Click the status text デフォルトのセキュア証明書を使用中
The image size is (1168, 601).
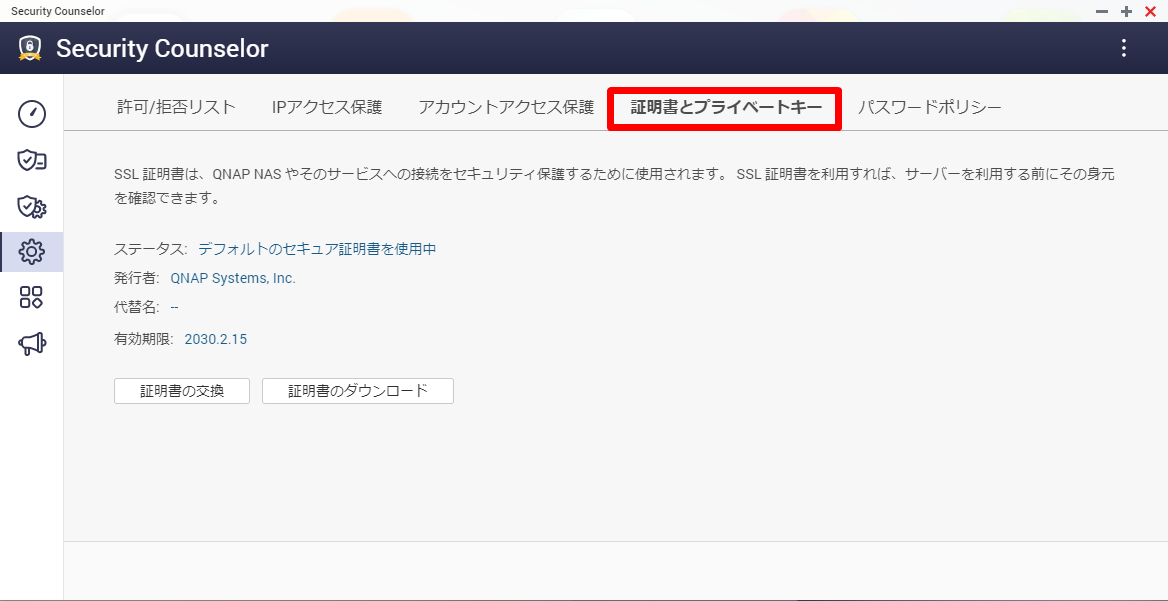click(x=317, y=249)
